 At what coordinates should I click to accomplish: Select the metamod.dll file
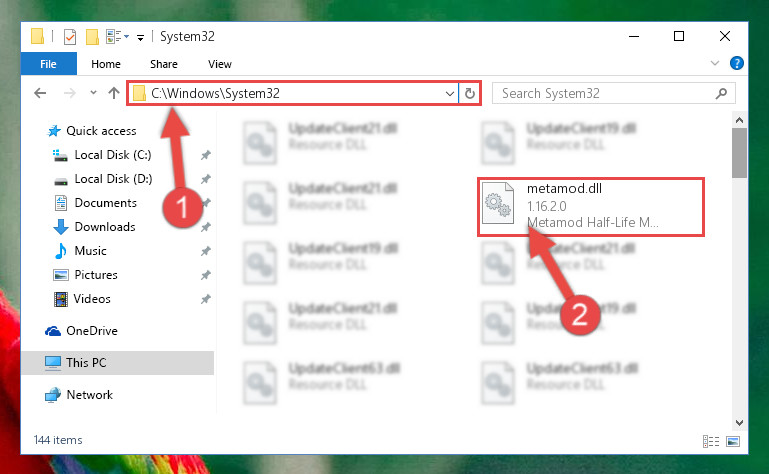pos(591,207)
